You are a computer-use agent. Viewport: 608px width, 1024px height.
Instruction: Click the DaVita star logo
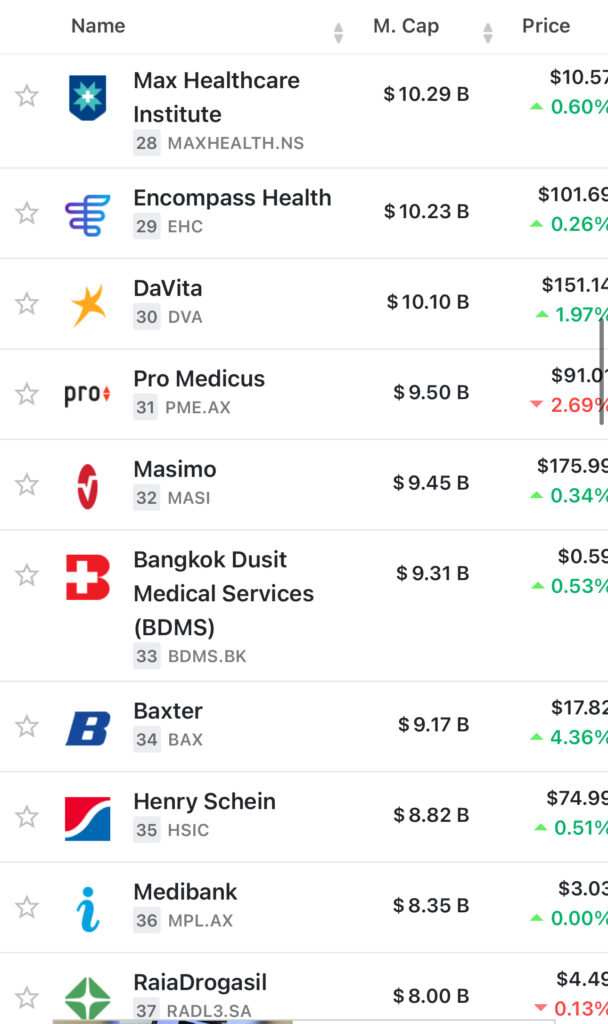87,304
